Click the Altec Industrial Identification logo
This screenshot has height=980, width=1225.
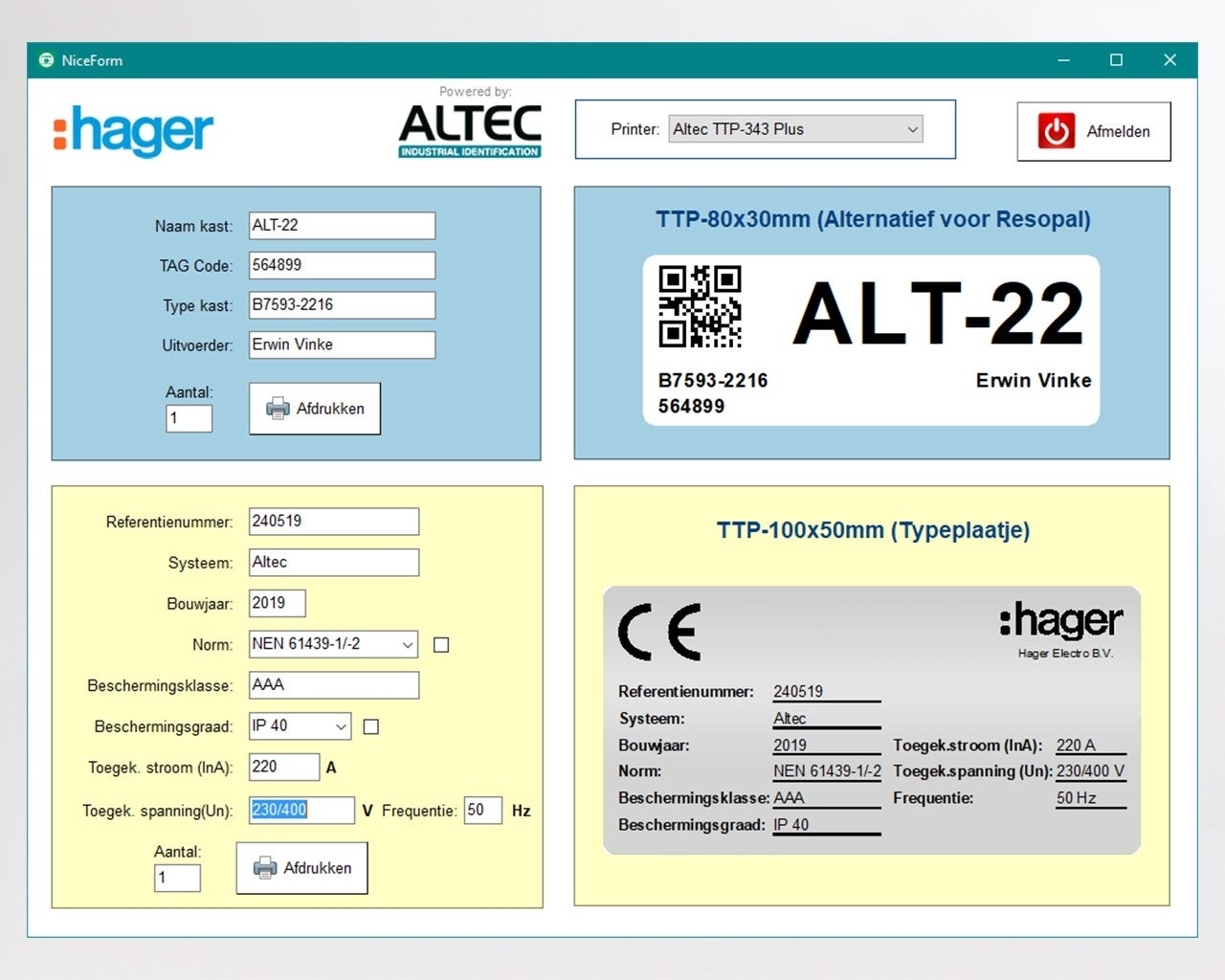[x=470, y=129]
